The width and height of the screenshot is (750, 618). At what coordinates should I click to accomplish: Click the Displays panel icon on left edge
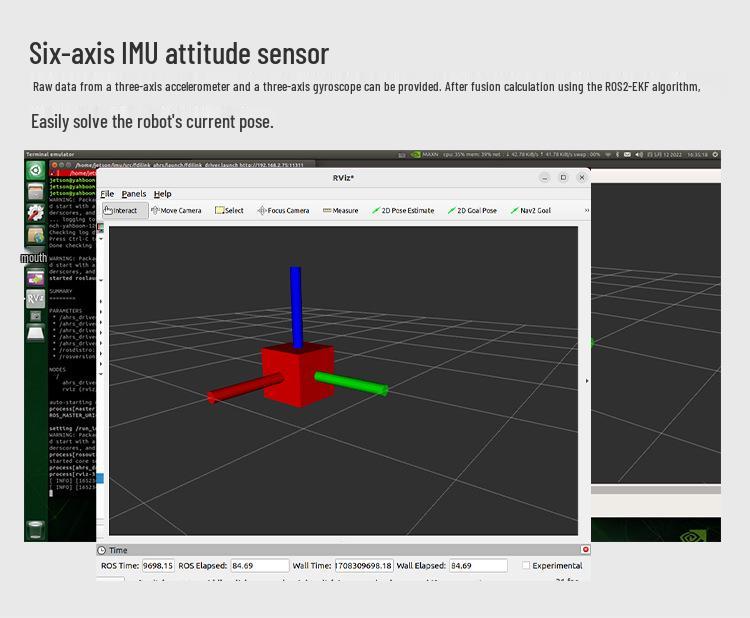(x=100, y=228)
